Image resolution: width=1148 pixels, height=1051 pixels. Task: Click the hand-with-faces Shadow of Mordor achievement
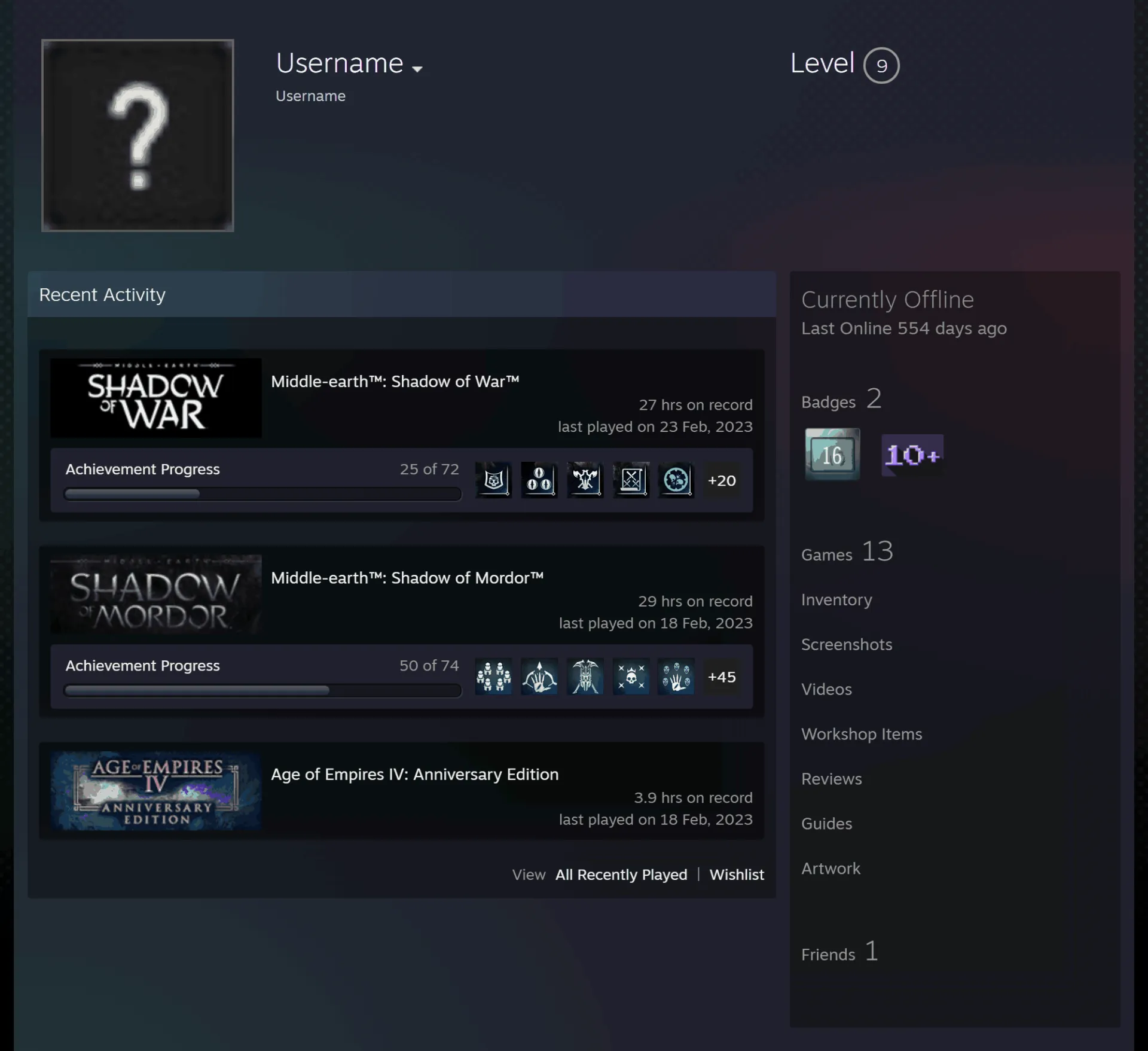click(x=676, y=677)
